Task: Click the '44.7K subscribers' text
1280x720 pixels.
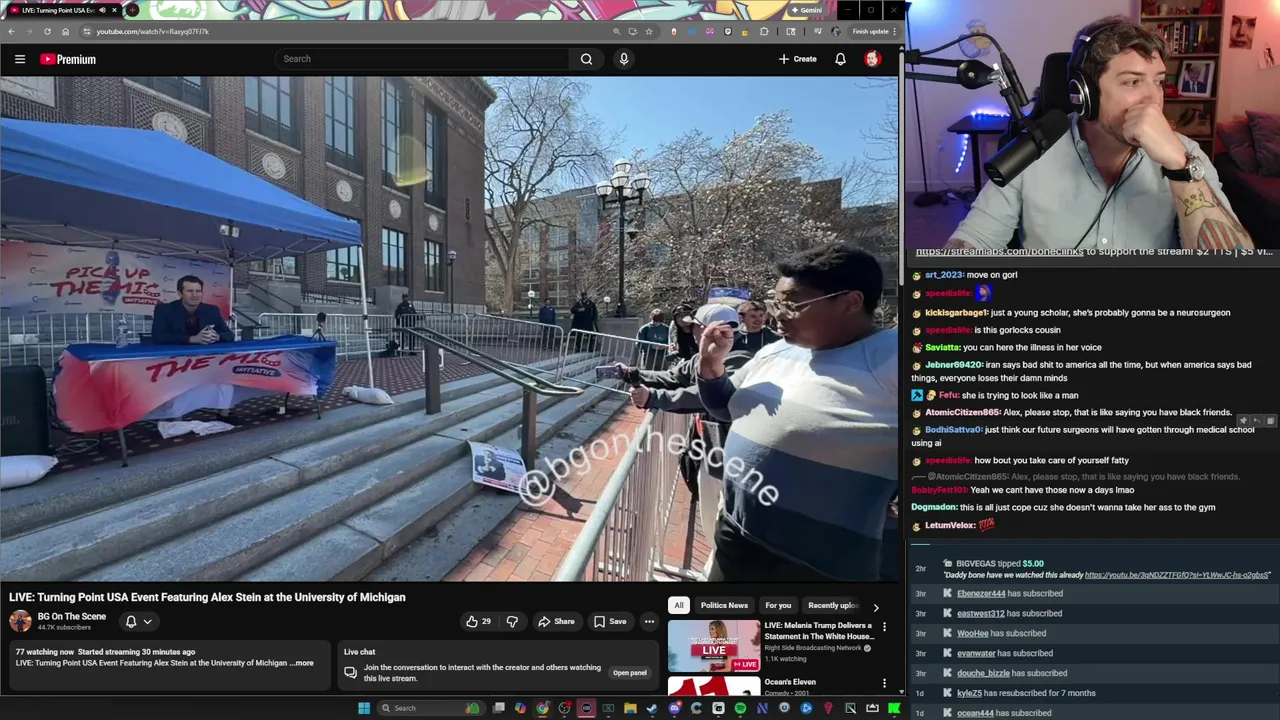Action: click(x=64, y=627)
